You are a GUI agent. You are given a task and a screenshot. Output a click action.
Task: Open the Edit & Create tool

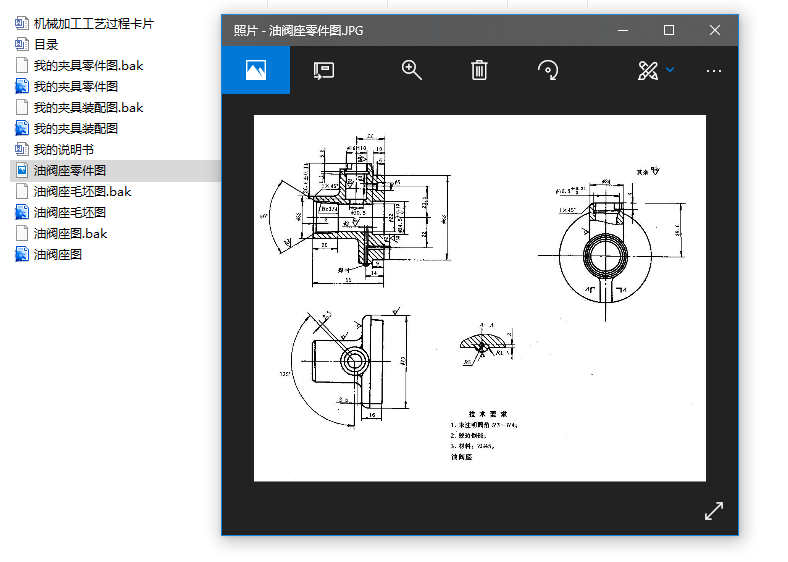point(647,70)
